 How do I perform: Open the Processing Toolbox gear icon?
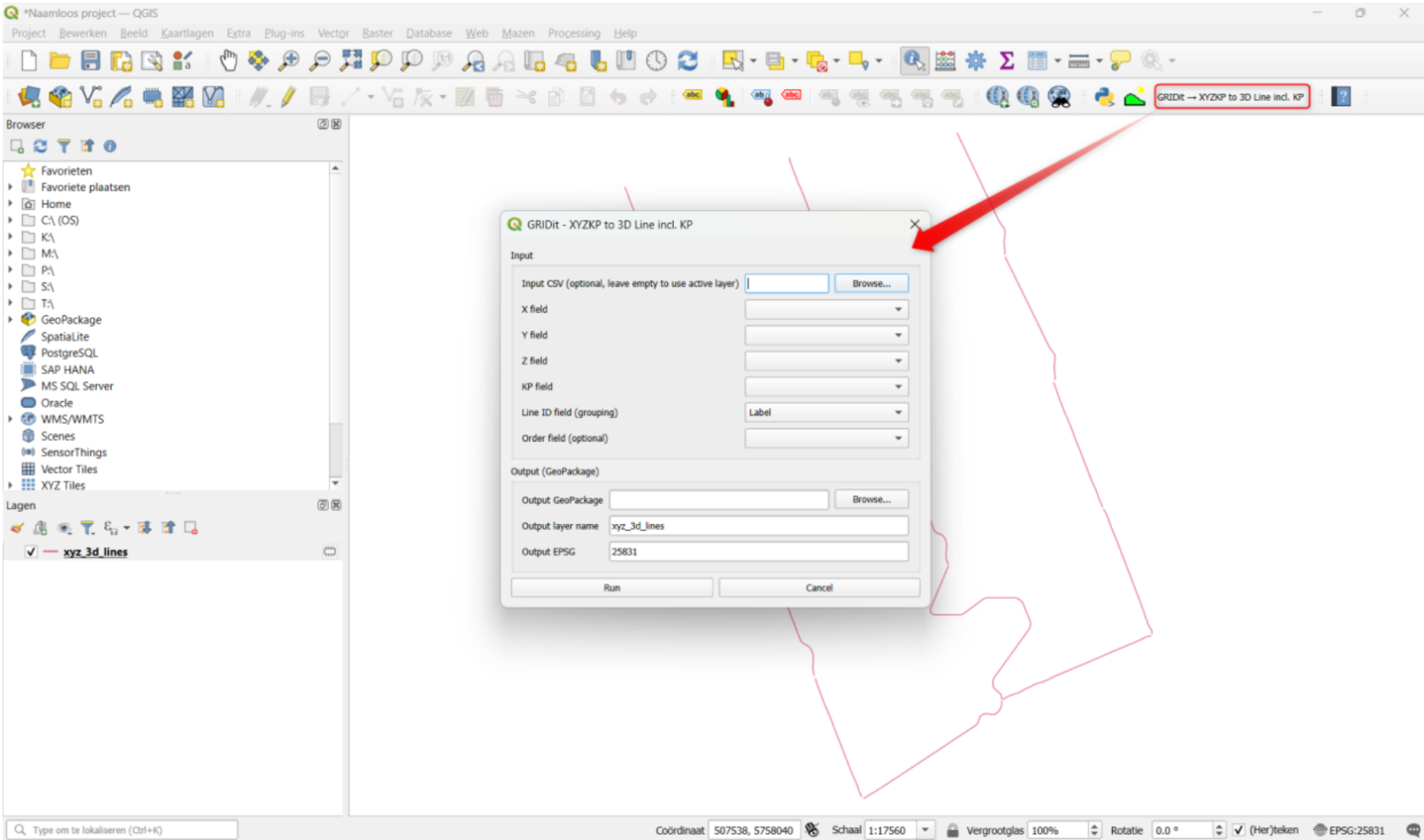[976, 61]
